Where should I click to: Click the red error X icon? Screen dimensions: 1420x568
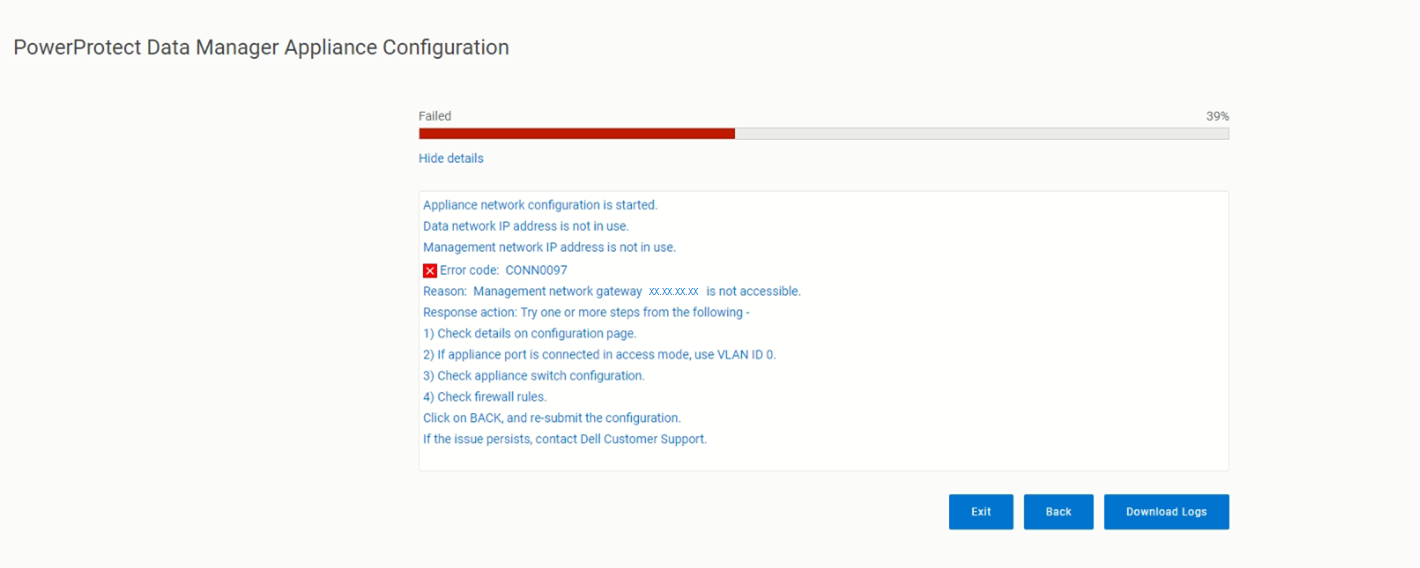(x=430, y=270)
